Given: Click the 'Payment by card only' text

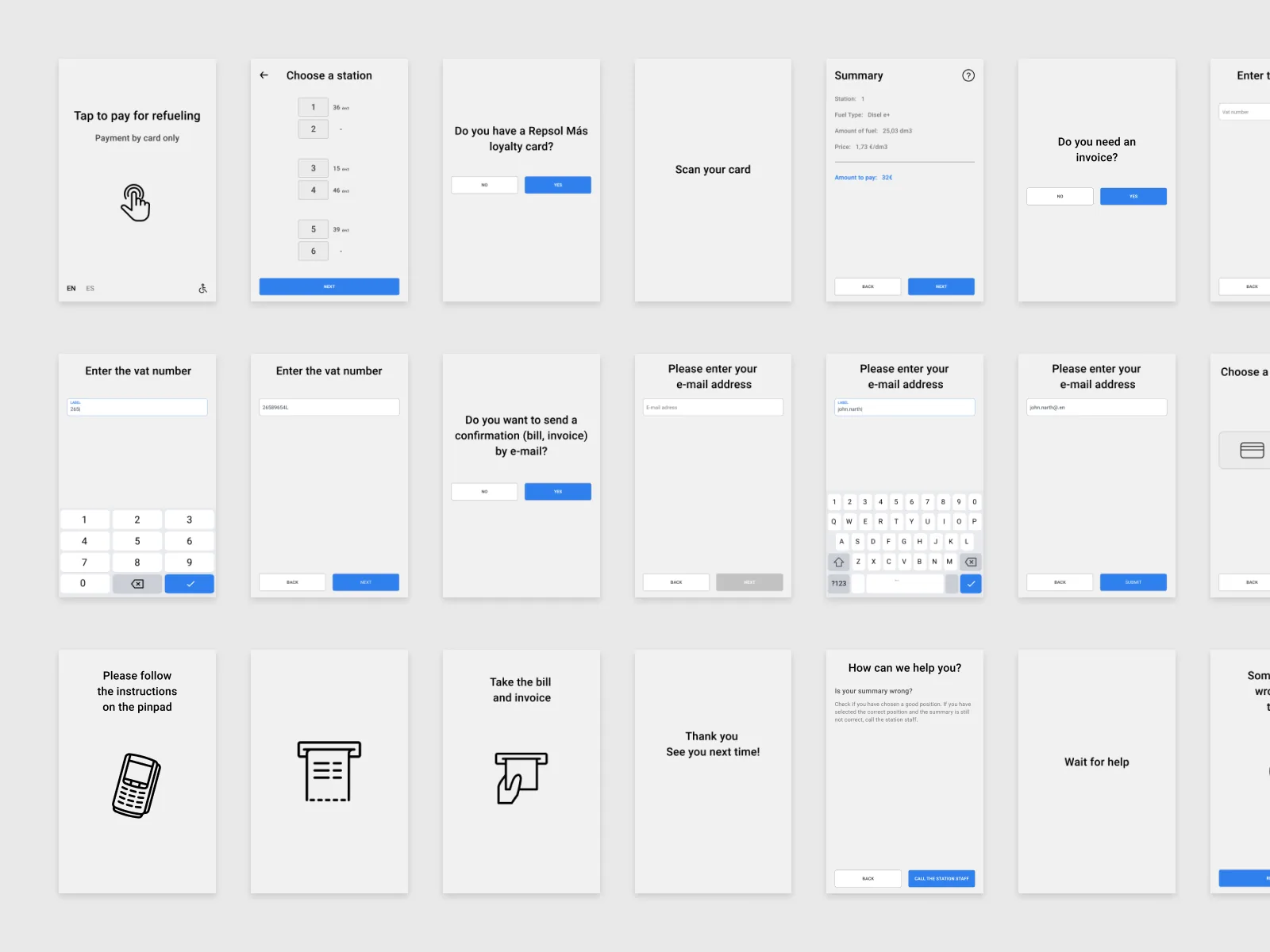Looking at the screenshot, I should [137, 138].
